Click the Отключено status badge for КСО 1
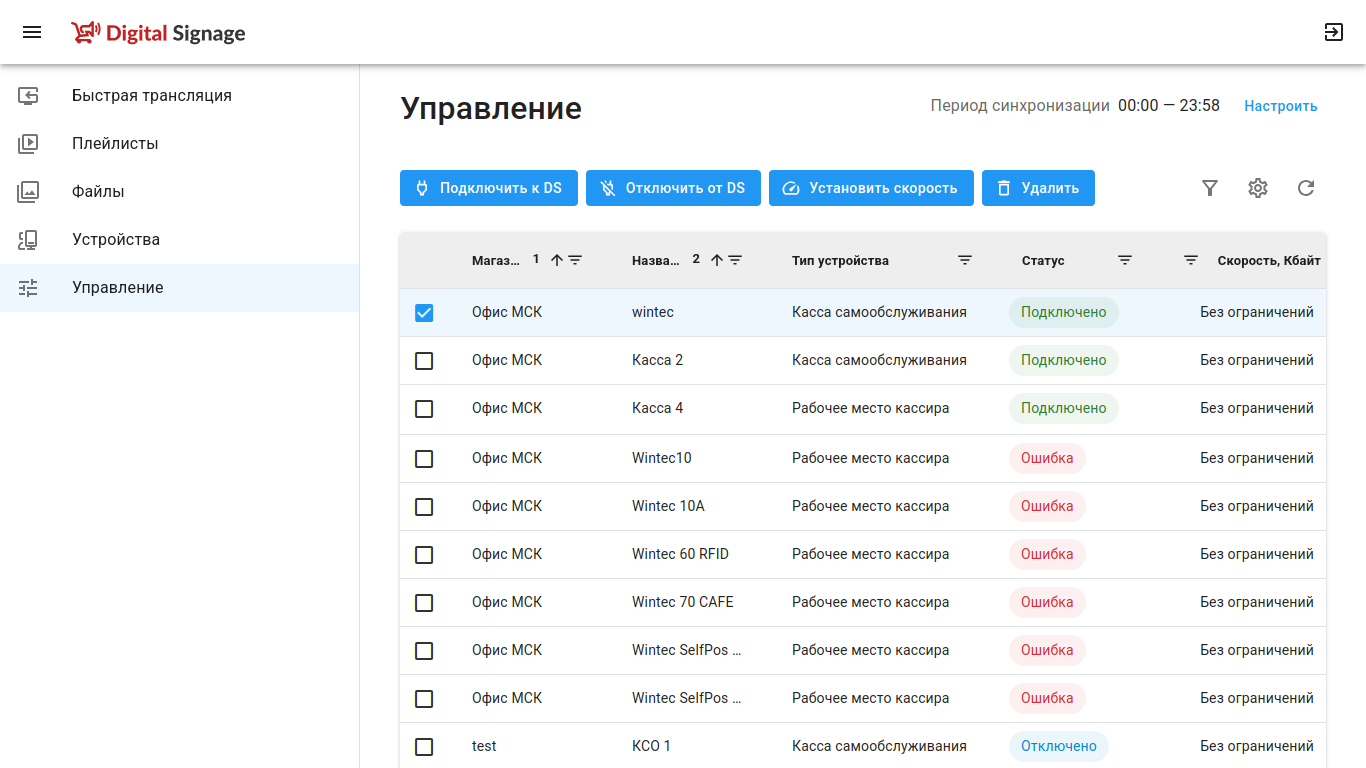Viewport: 1366px width, 768px height. (x=1058, y=747)
